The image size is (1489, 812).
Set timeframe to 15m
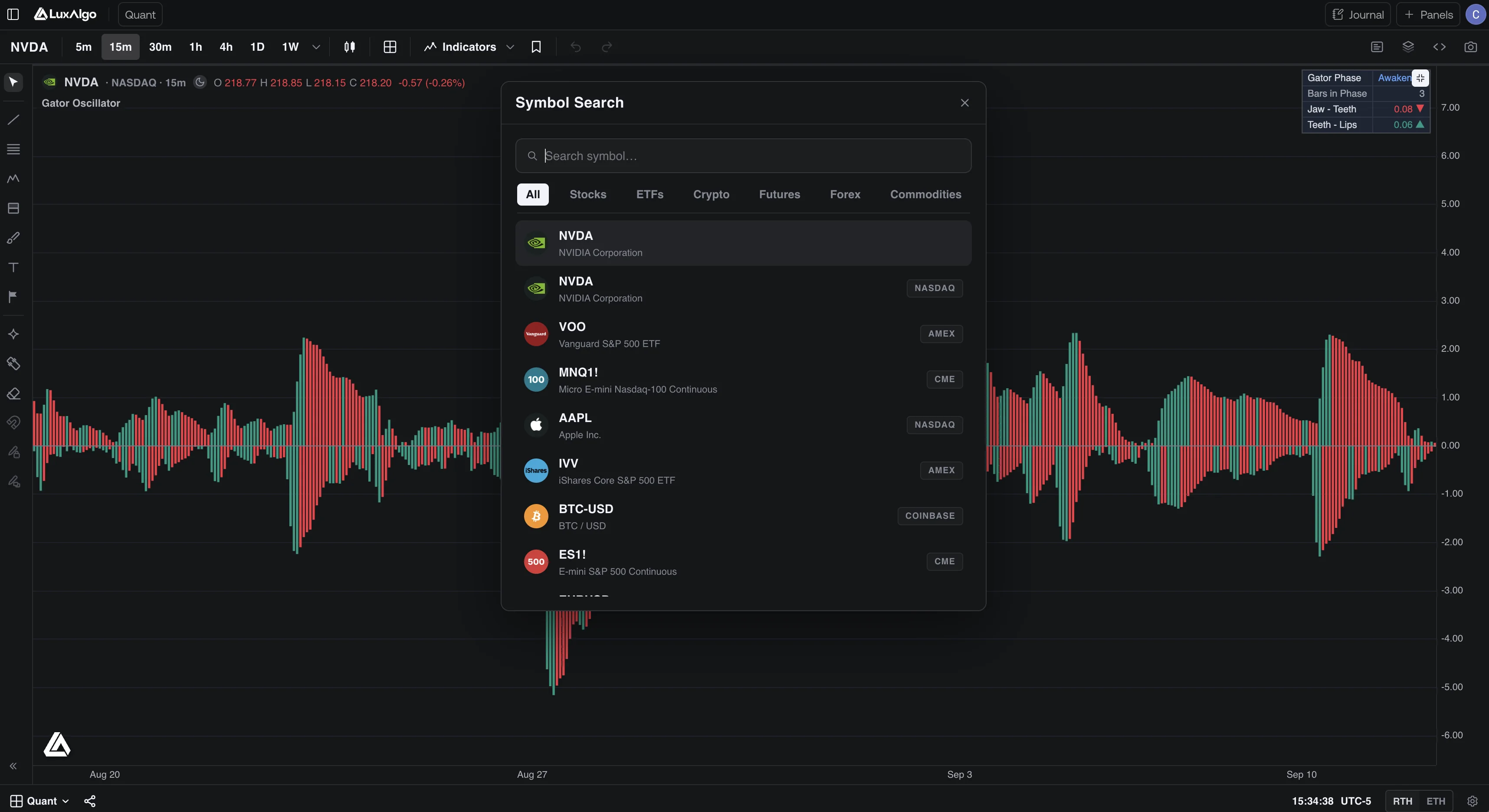pos(121,47)
